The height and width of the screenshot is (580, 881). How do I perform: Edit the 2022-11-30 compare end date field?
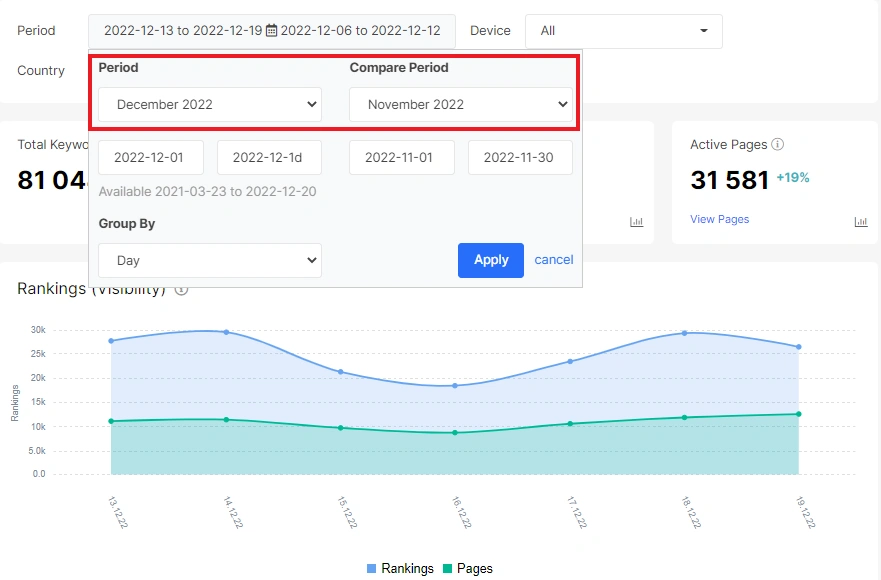tap(520, 157)
